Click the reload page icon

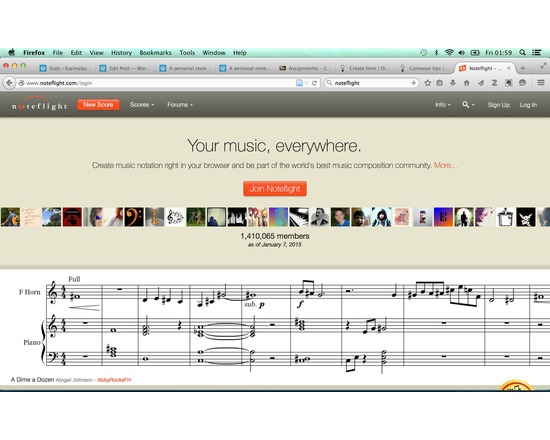pos(314,83)
